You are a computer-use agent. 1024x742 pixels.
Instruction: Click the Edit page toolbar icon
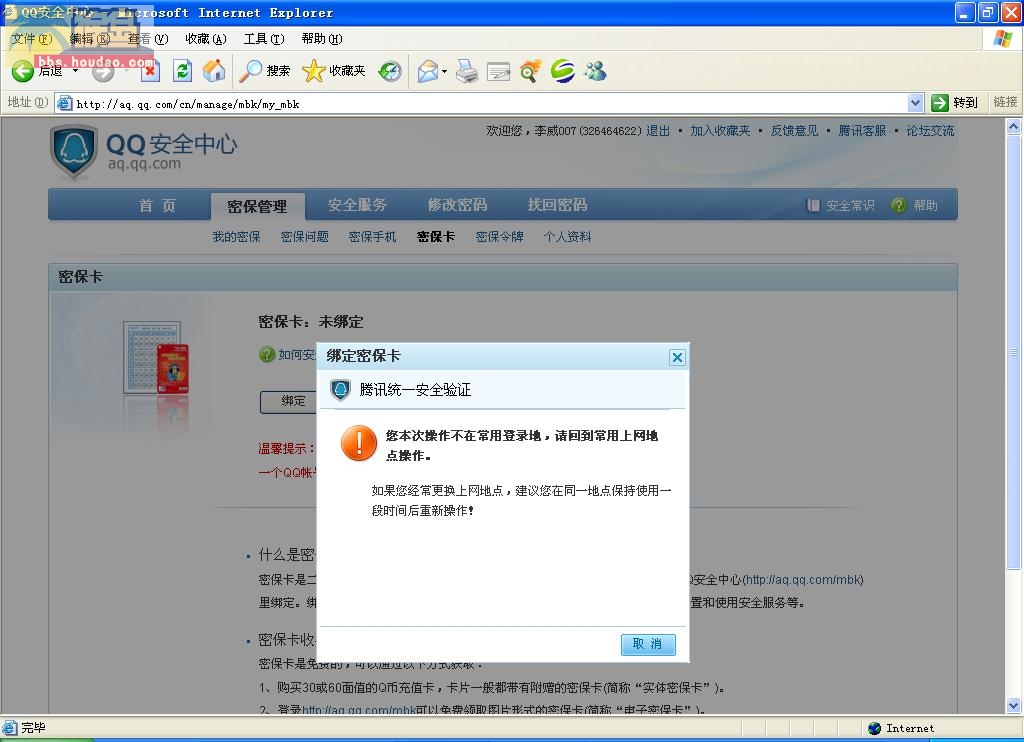pyautogui.click(x=498, y=71)
